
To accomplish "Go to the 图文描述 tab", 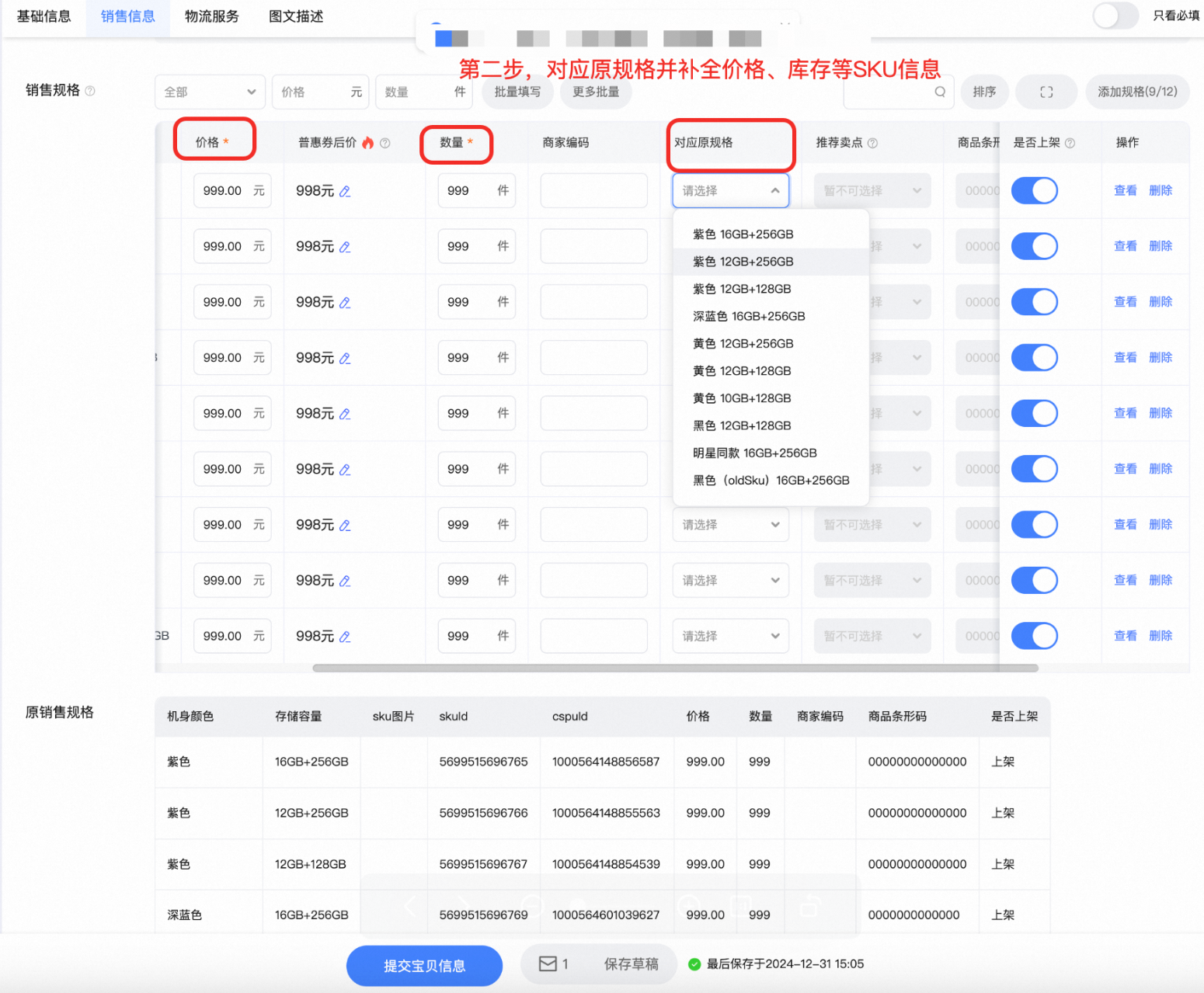I will tap(296, 16).
